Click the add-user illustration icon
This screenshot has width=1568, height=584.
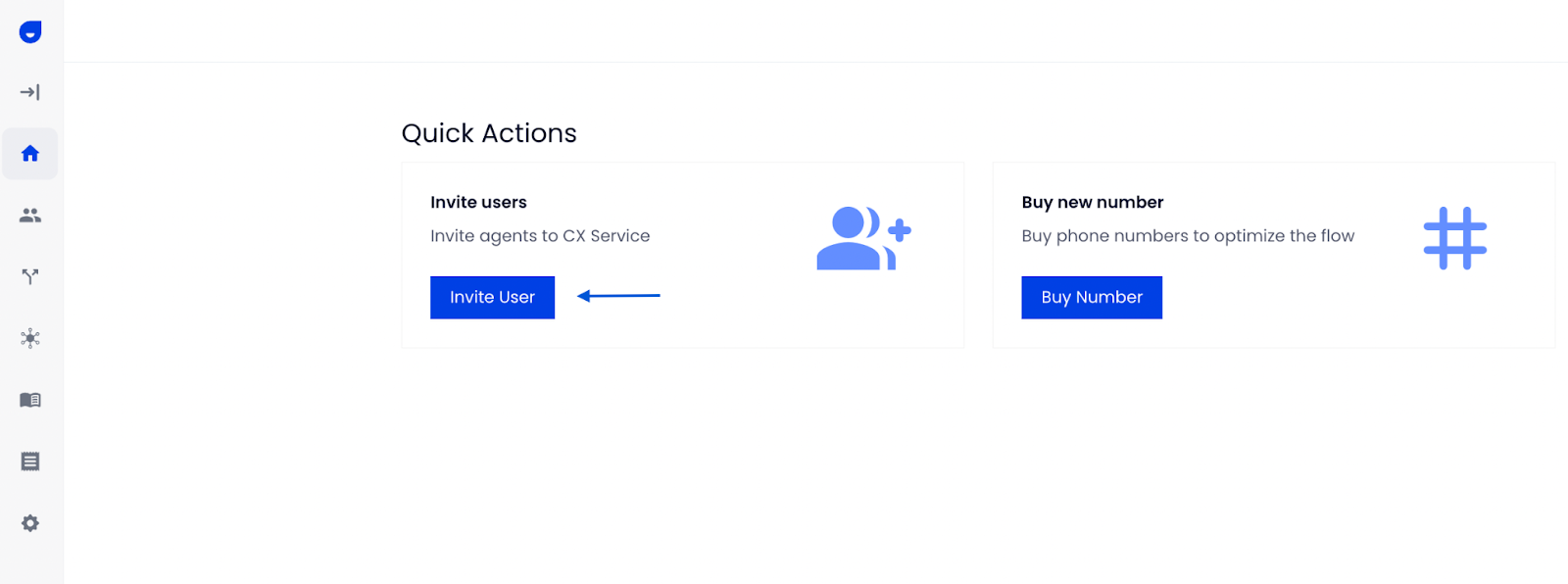(x=863, y=238)
